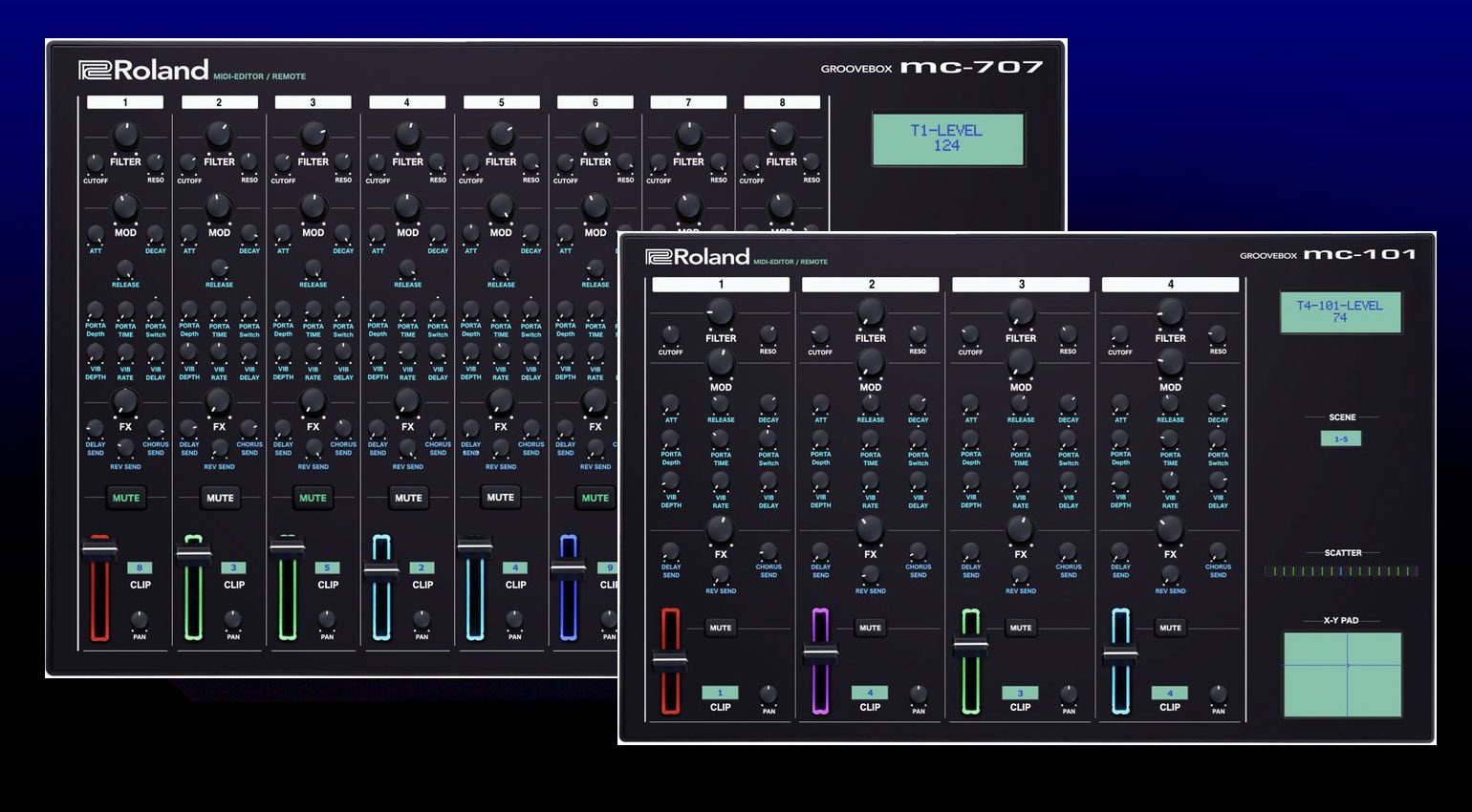This screenshot has width=1472, height=812.
Task: Click the REV SEND knob on MC-101 track 4
Action: 1170,575
